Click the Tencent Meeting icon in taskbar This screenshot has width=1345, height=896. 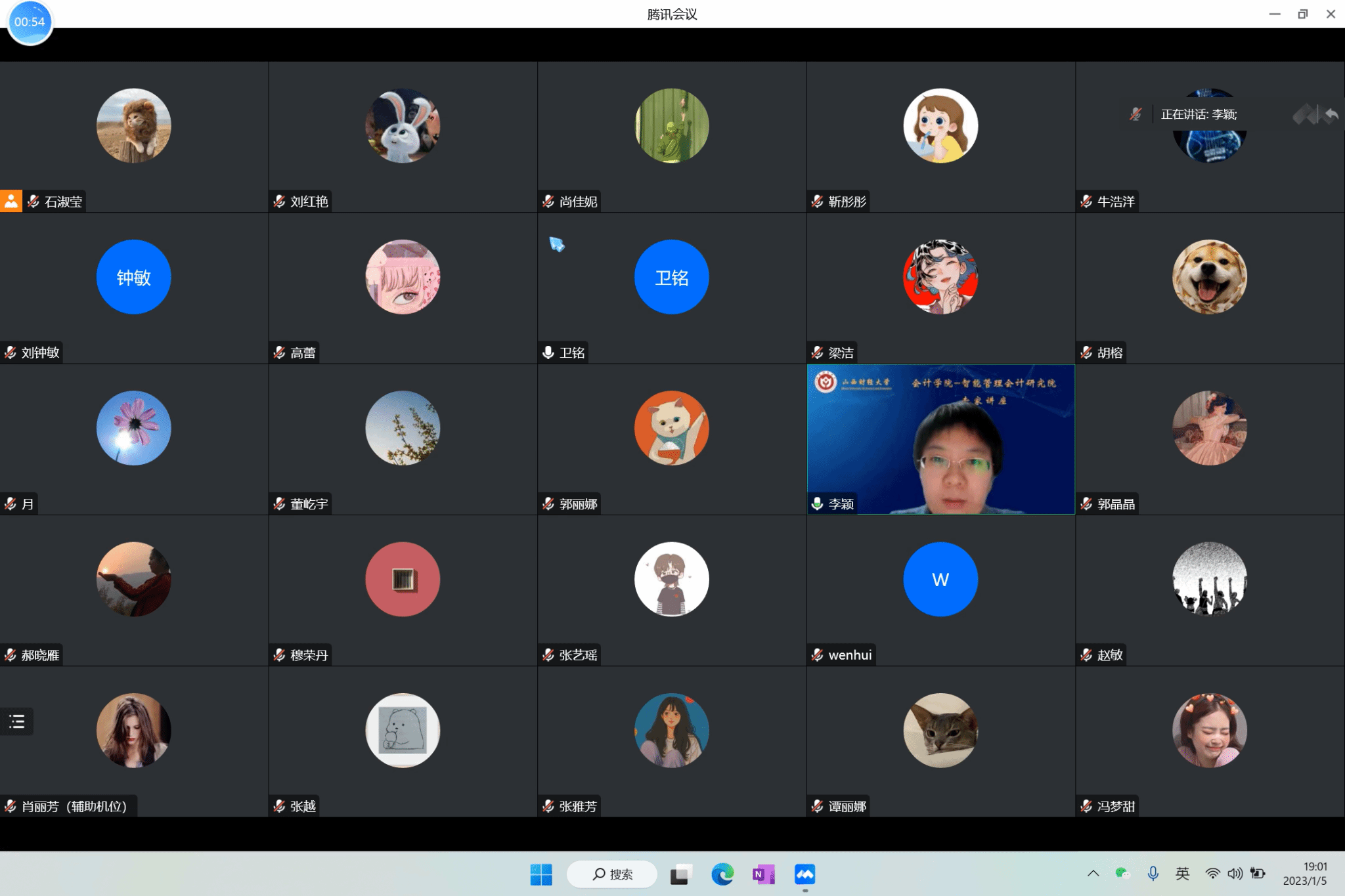805,874
